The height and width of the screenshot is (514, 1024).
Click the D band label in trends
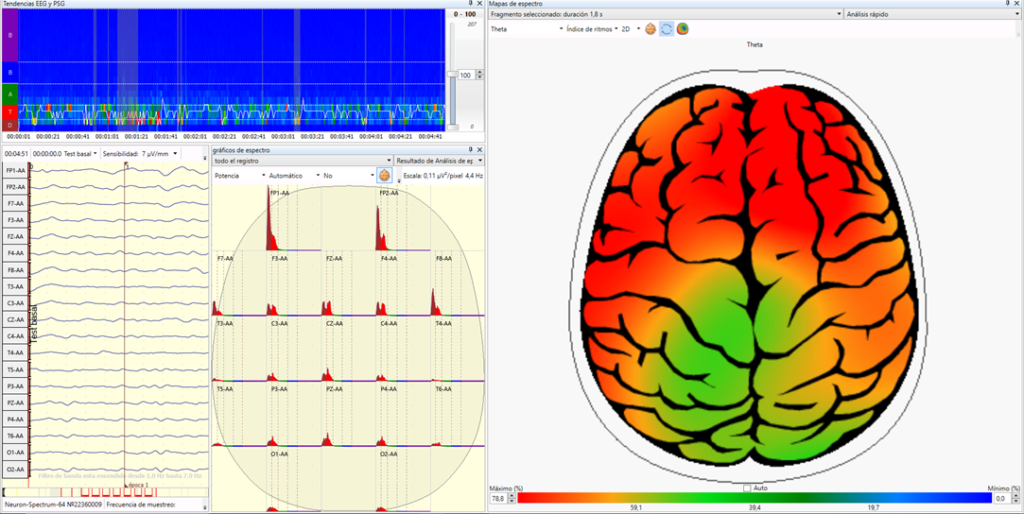pos(10,124)
